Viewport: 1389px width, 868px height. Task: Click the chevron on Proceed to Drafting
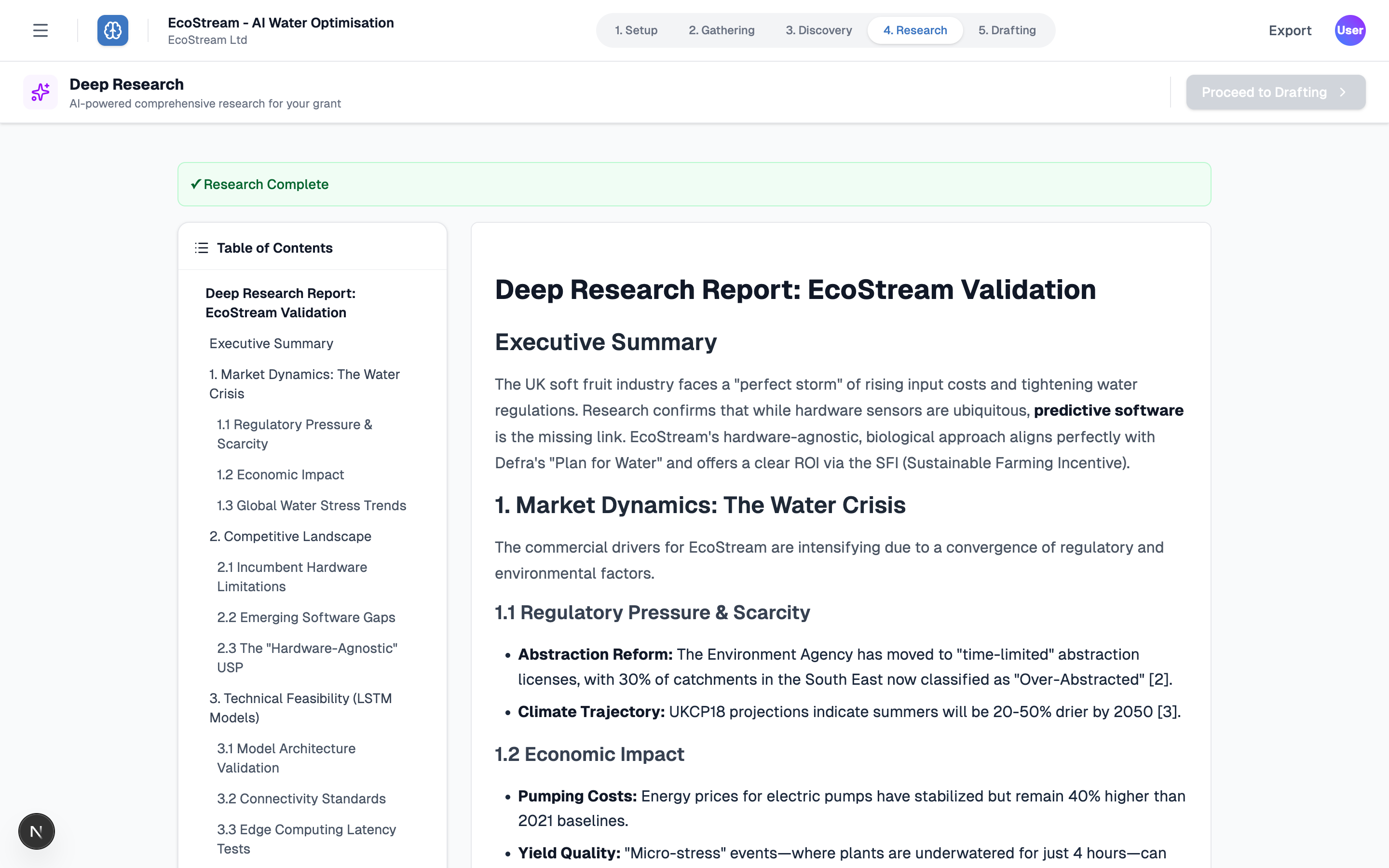tap(1343, 93)
